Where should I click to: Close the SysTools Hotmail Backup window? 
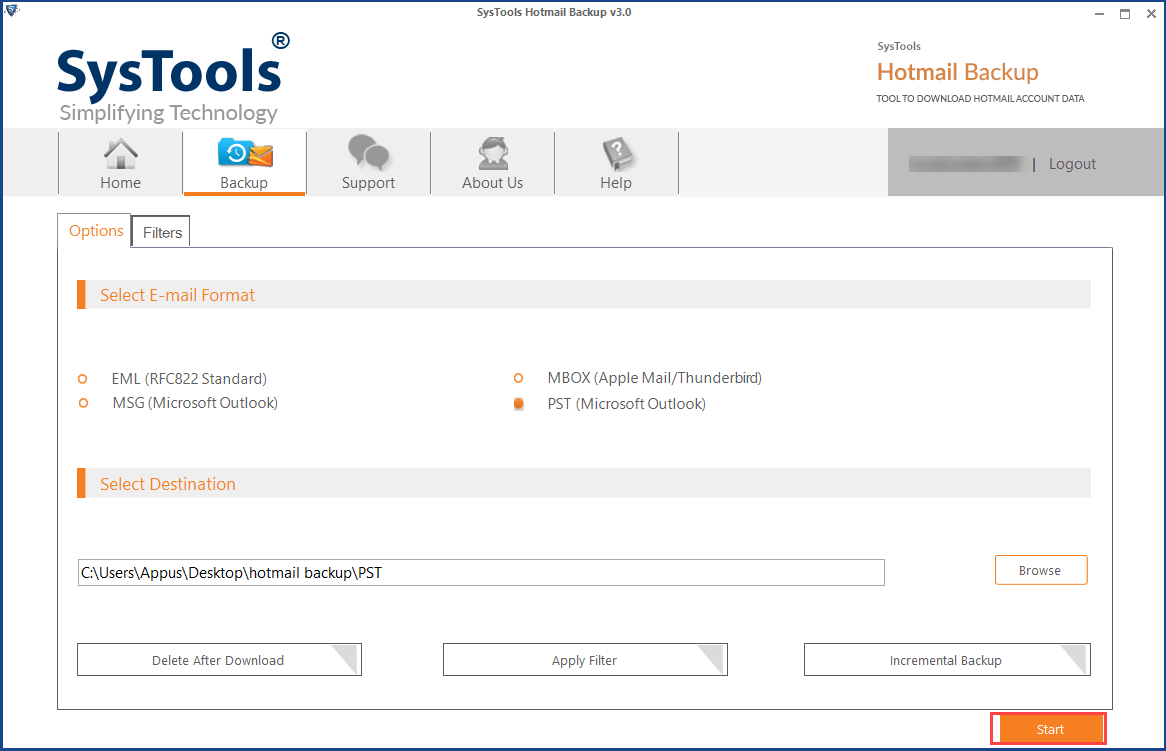1151,14
